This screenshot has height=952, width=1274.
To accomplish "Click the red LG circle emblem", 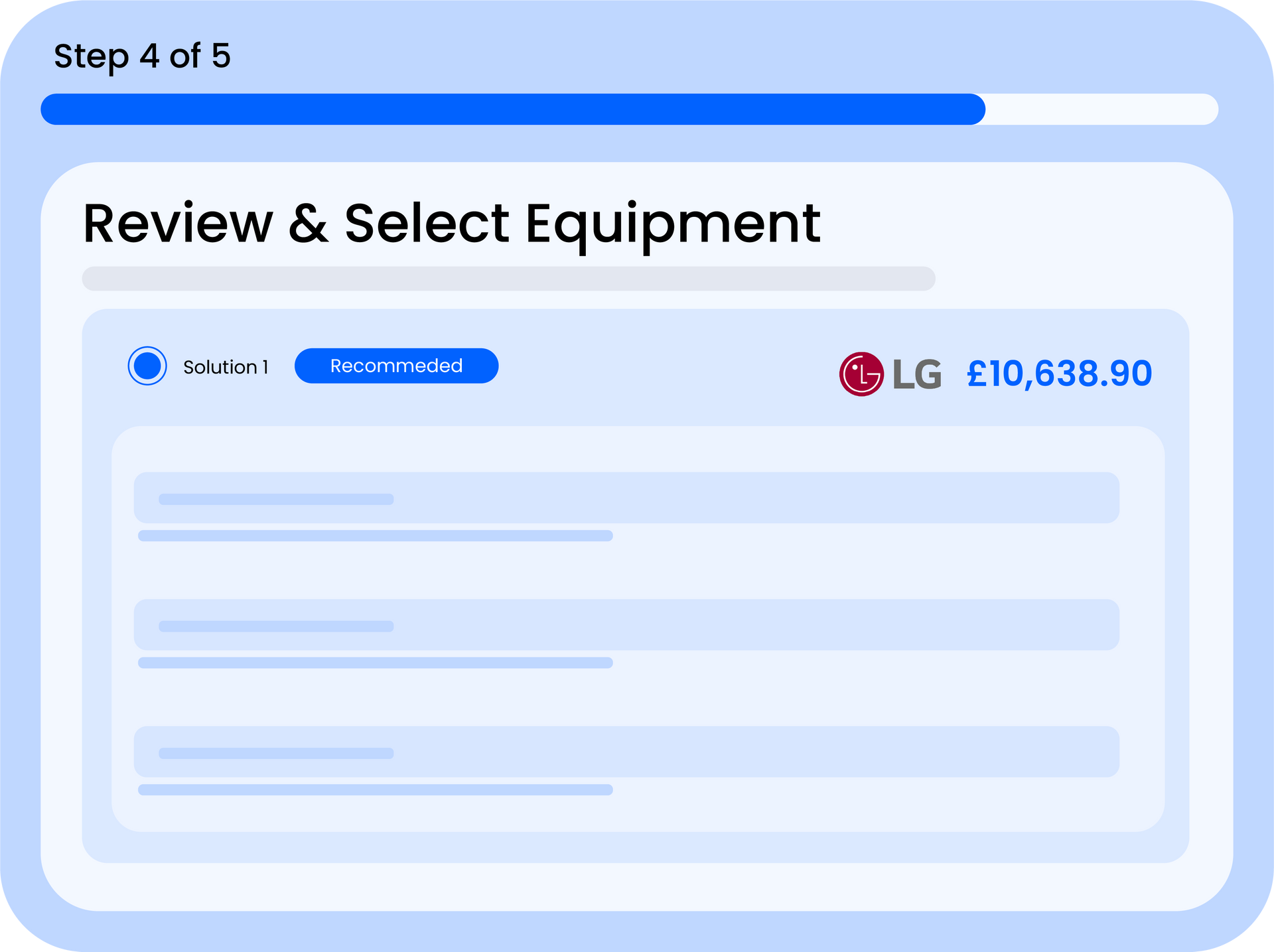I will click(x=861, y=374).
